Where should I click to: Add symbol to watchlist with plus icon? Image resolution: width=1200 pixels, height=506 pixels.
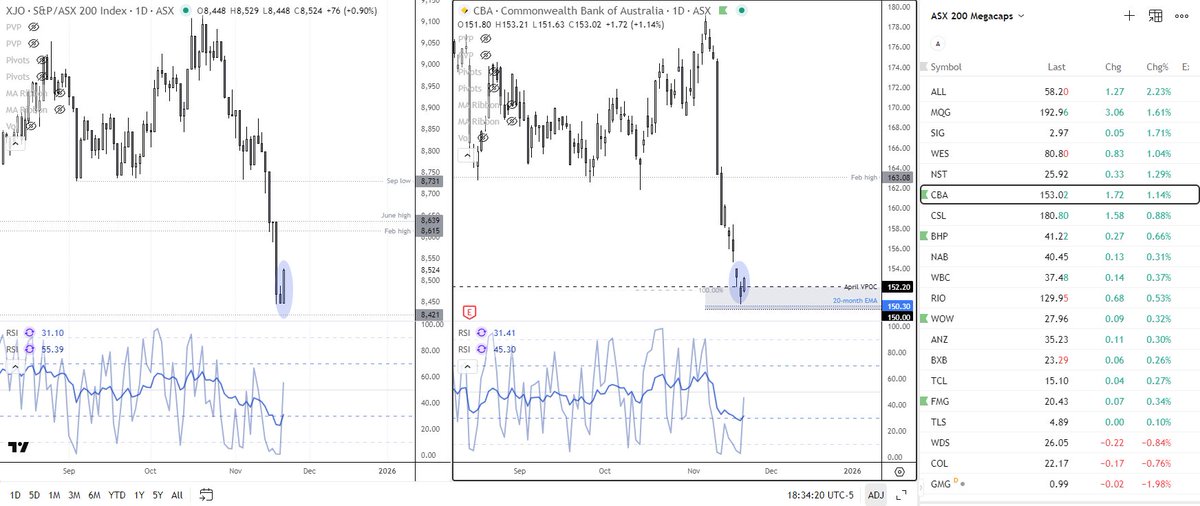1129,15
